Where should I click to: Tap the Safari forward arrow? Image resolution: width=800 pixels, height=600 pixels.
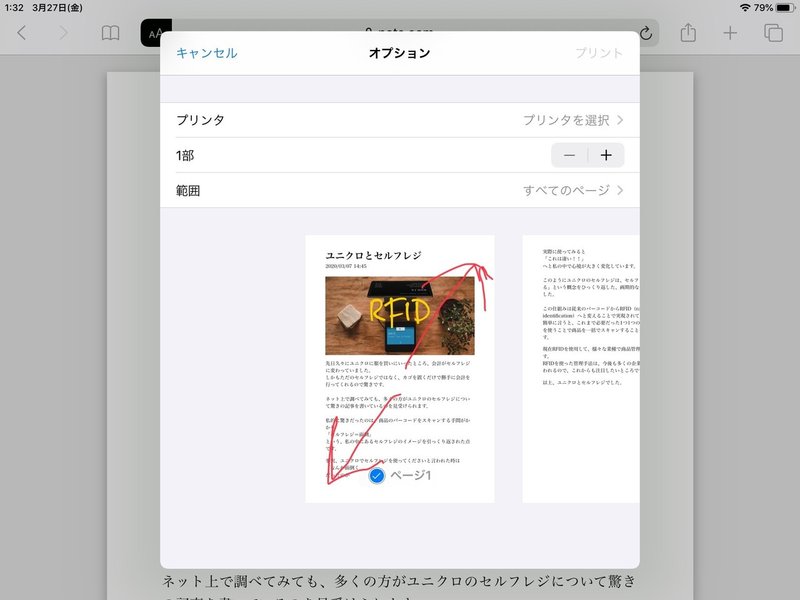click(x=63, y=33)
